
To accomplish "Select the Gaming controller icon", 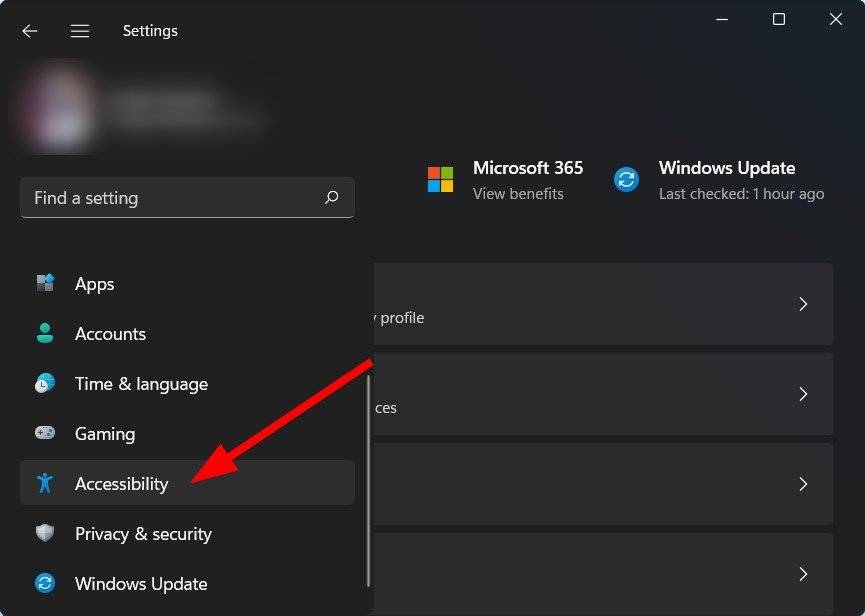I will pyautogui.click(x=46, y=434).
